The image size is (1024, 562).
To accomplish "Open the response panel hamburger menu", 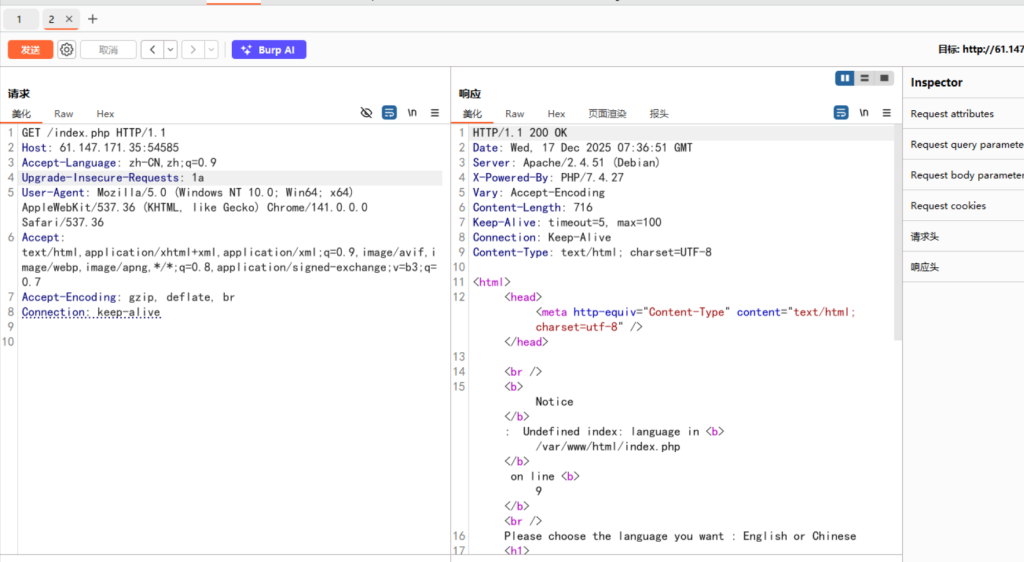I will (886, 113).
